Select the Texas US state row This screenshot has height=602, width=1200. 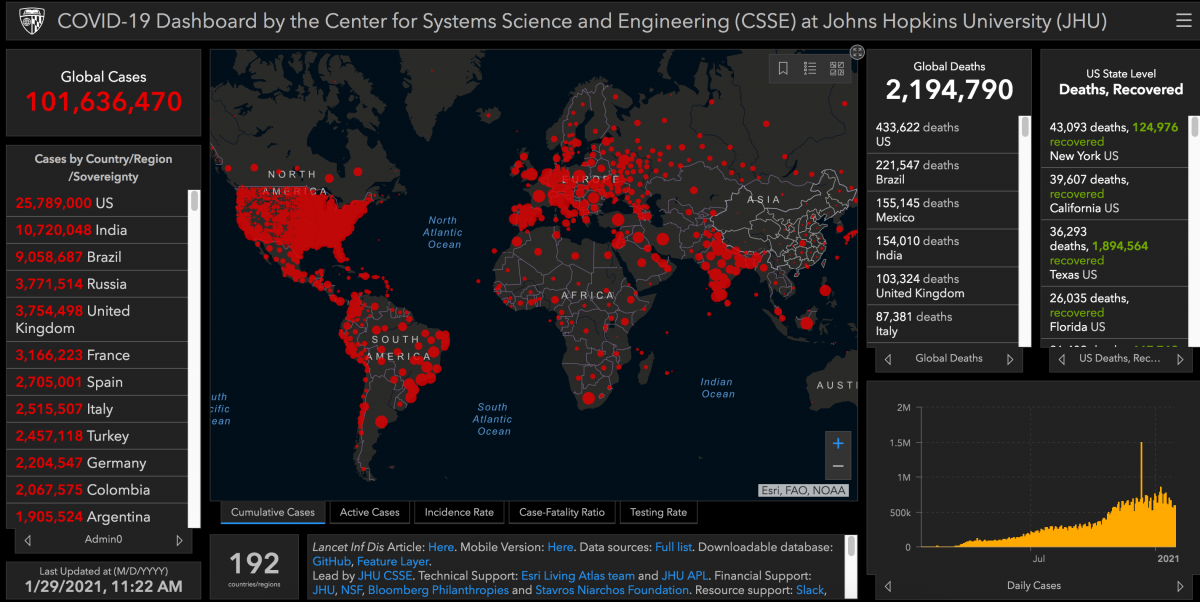1113,253
